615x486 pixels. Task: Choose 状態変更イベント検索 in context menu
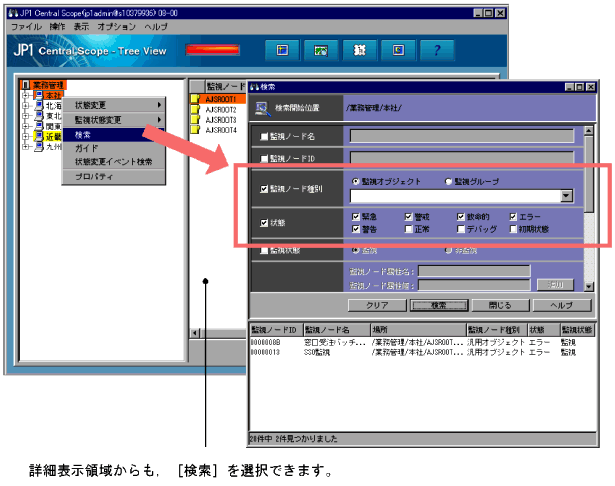click(114, 162)
